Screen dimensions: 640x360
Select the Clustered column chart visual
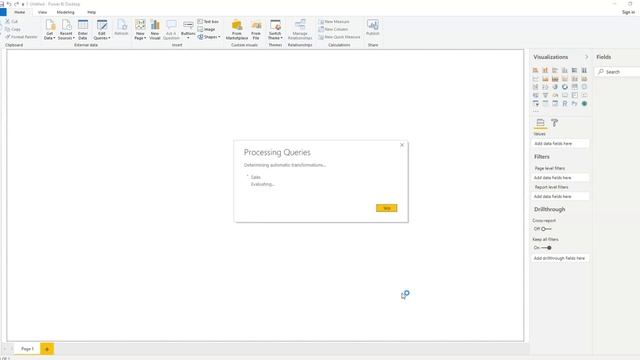click(565, 70)
